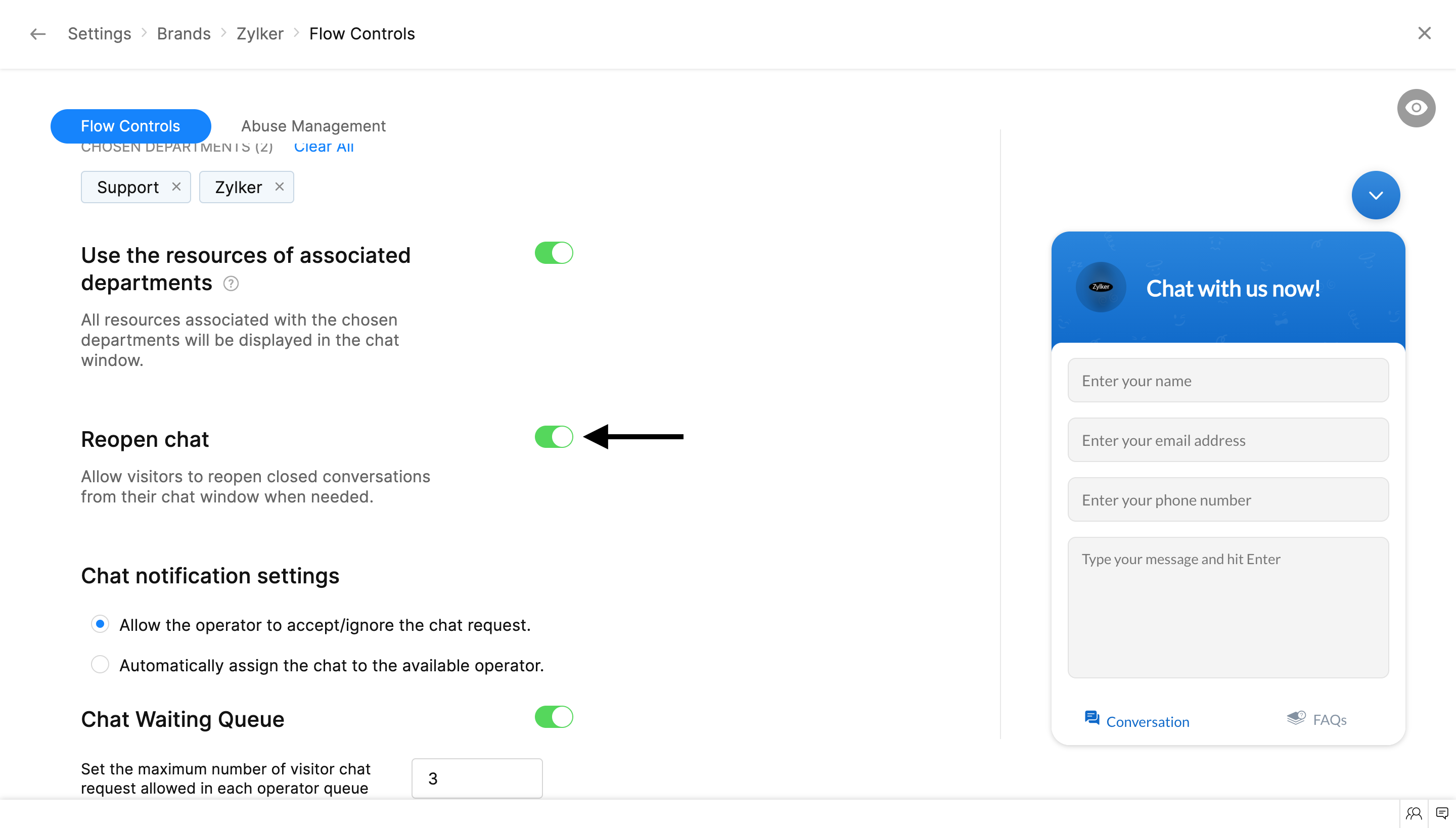
Task: Click the back arrow icon
Action: coord(37,34)
